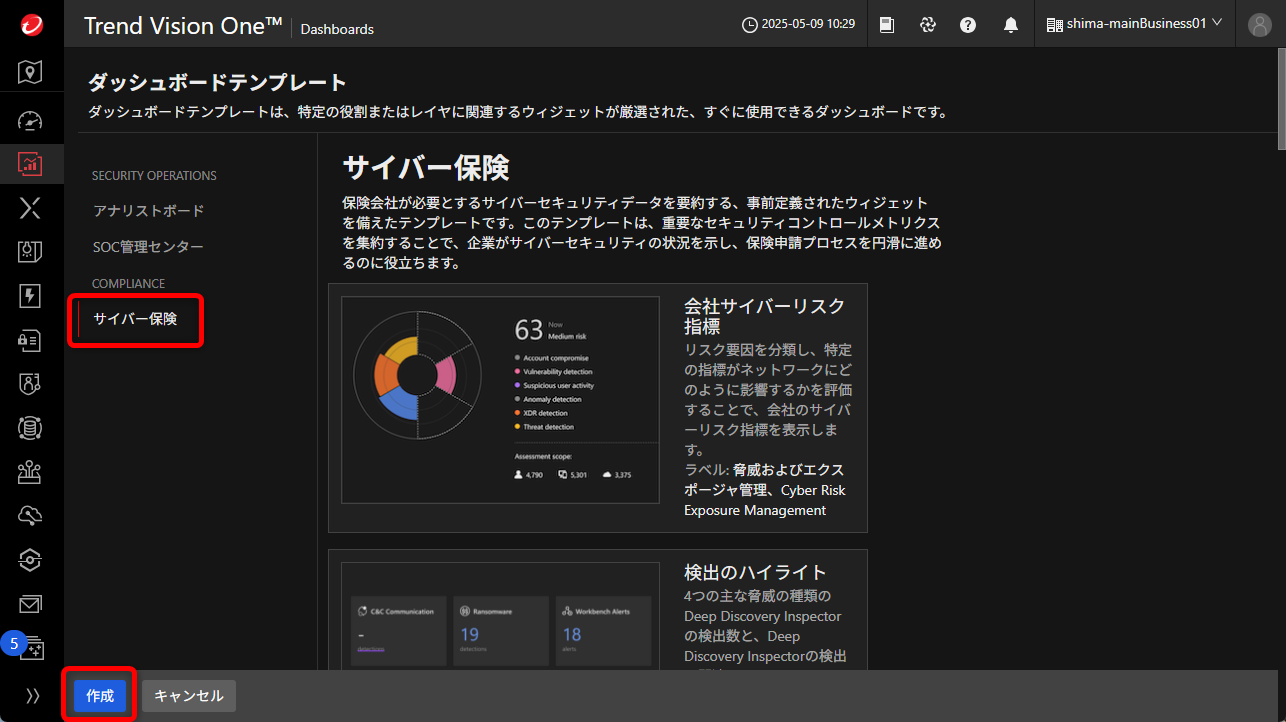Viewport: 1286px width, 722px height.
Task: Click the 会社サイバーリスク指標 widget preview thumbnail
Action: coord(500,400)
